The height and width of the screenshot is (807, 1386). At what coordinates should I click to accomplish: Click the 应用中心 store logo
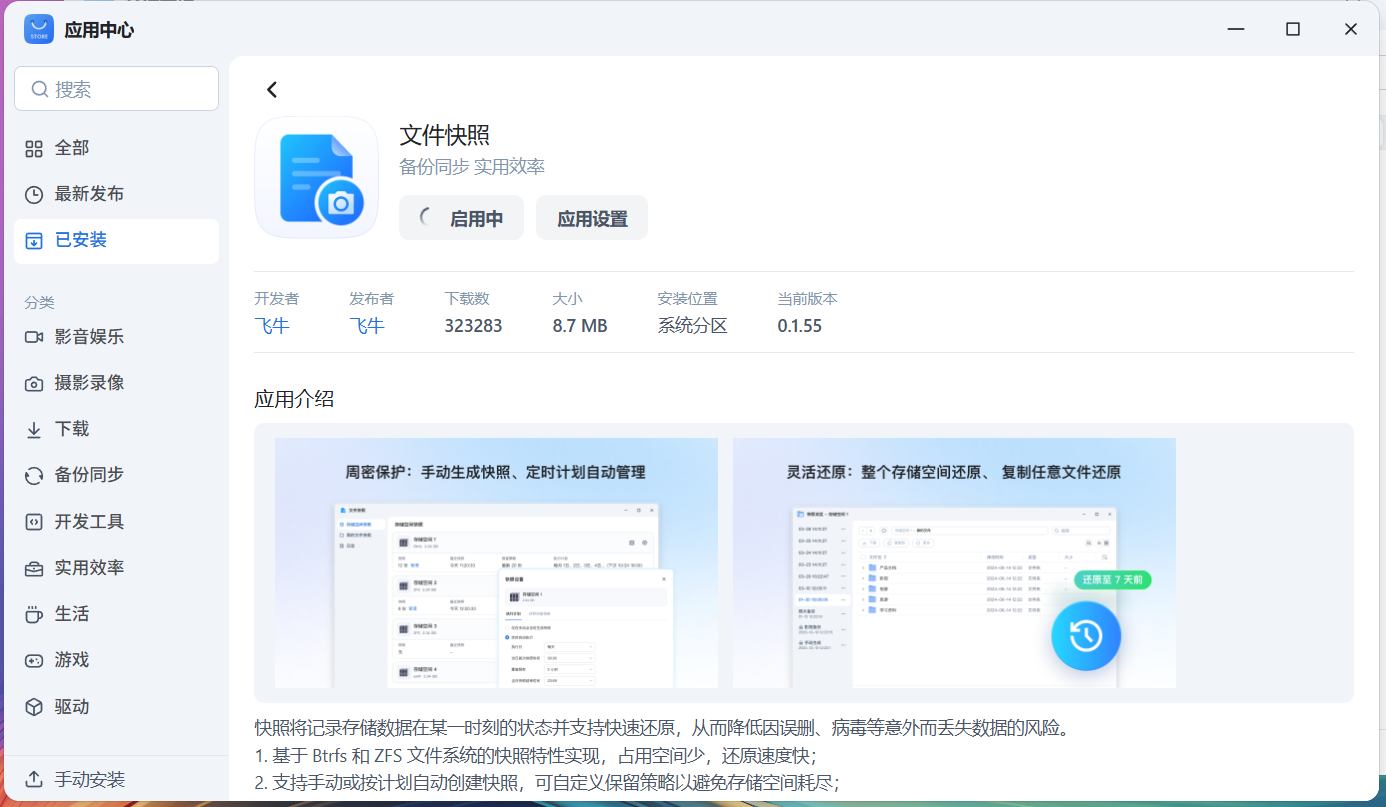click(39, 30)
